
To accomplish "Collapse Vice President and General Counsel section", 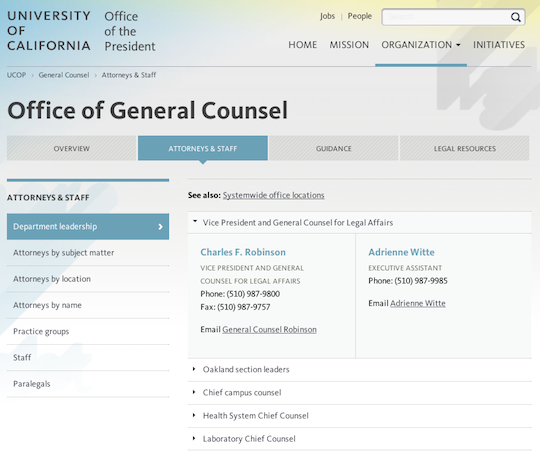I will point(359,222).
